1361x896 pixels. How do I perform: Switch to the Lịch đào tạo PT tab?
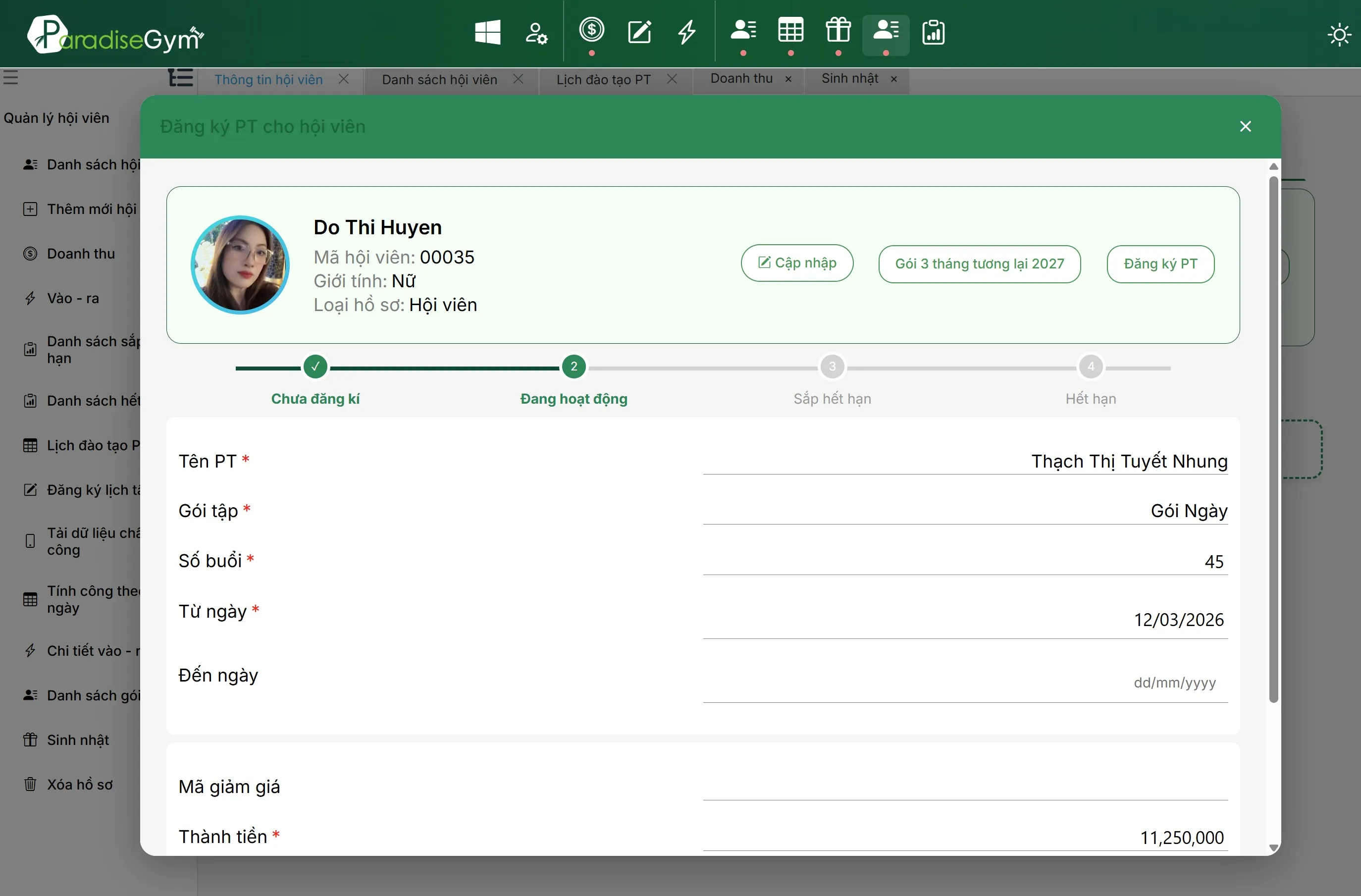click(603, 79)
